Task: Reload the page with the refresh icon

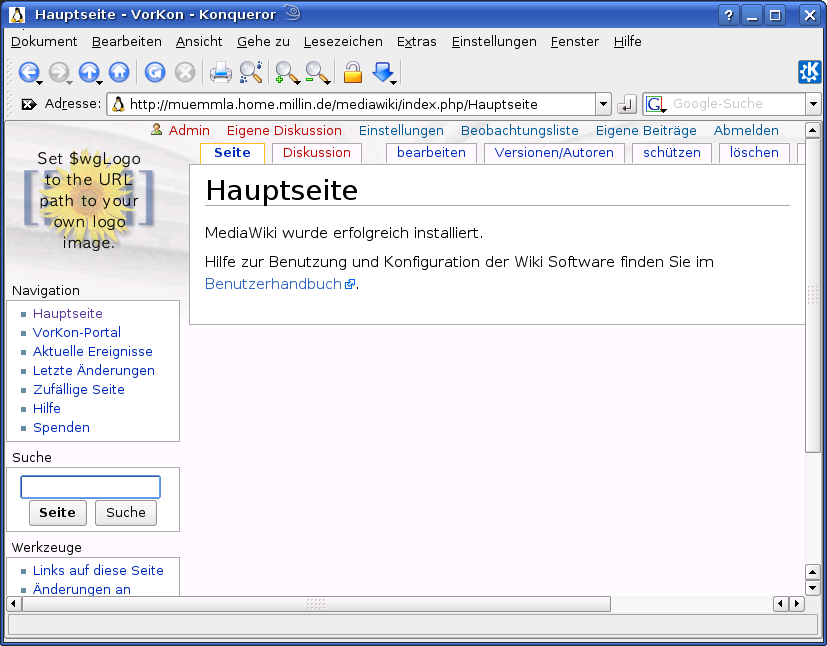Action: pos(155,72)
